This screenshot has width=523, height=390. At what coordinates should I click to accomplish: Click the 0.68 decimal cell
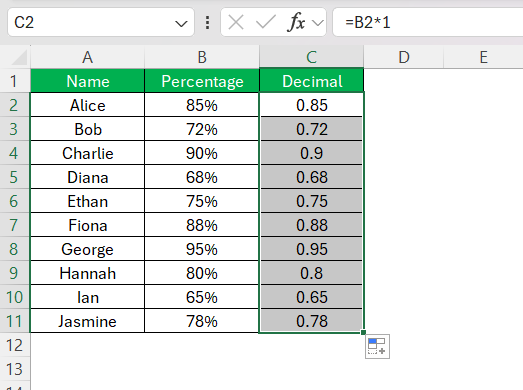(312, 177)
